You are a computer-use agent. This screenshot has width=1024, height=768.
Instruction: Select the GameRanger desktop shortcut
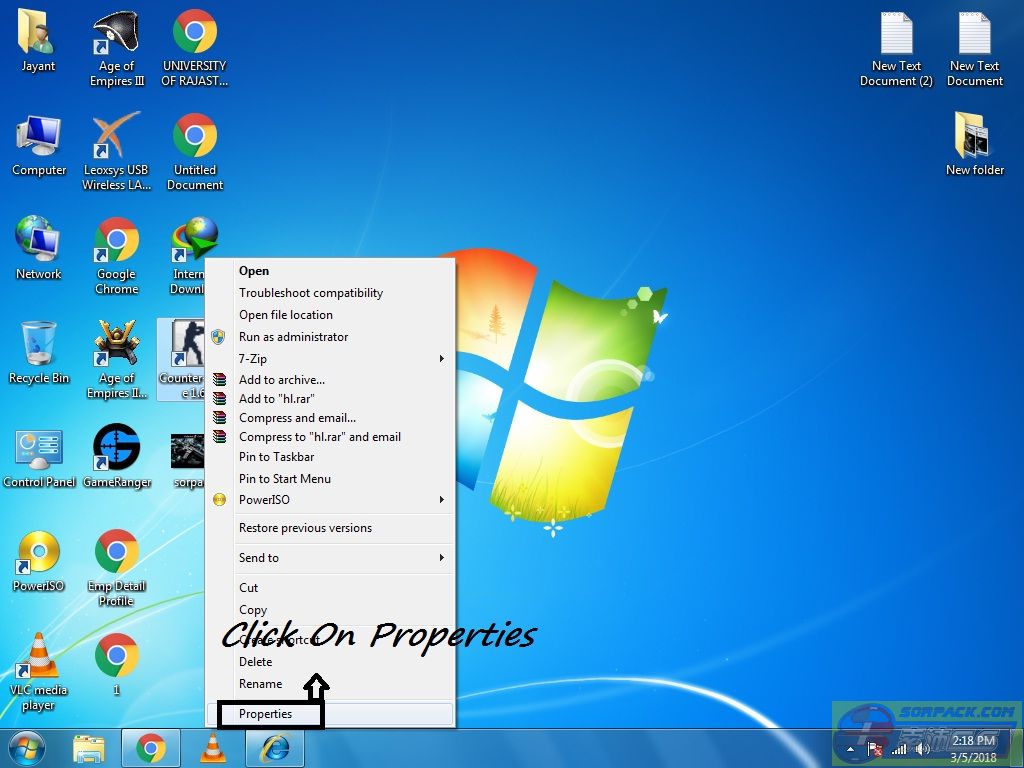(x=116, y=455)
